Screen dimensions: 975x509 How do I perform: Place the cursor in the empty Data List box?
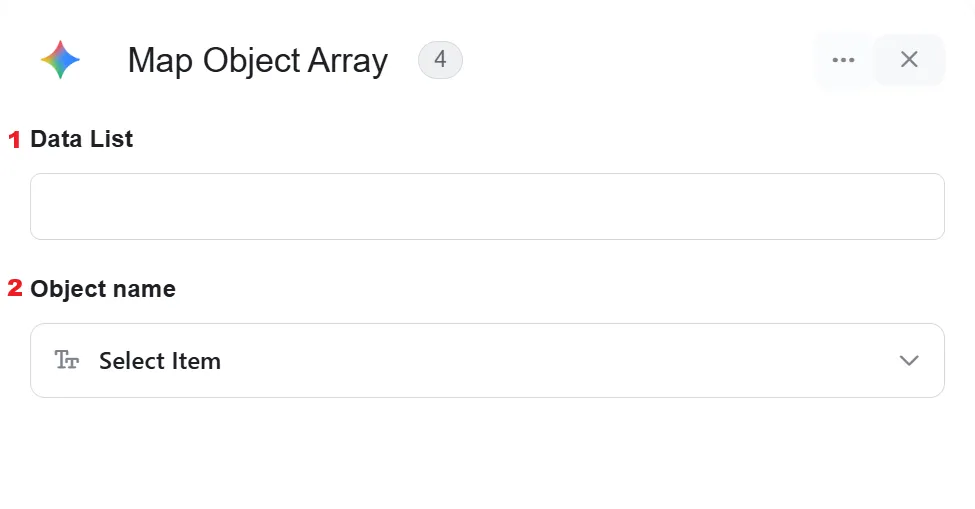click(488, 206)
